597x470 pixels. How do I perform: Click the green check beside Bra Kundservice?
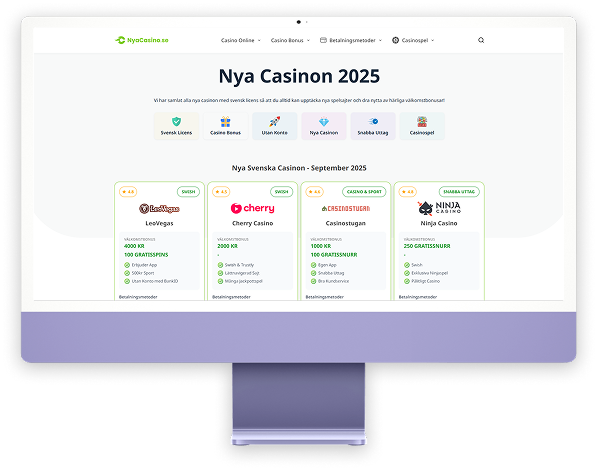313,281
